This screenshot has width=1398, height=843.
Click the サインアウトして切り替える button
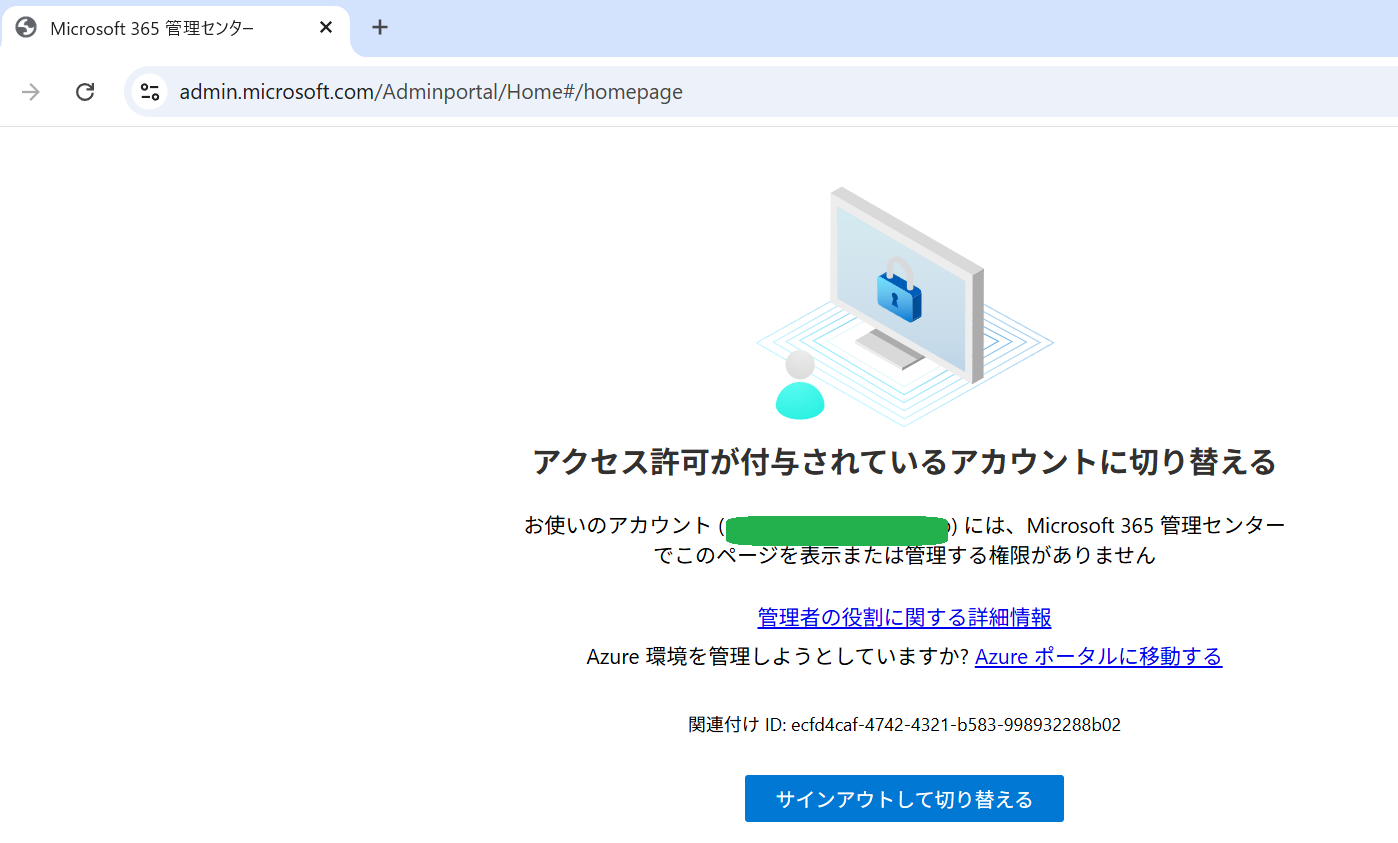[904, 798]
